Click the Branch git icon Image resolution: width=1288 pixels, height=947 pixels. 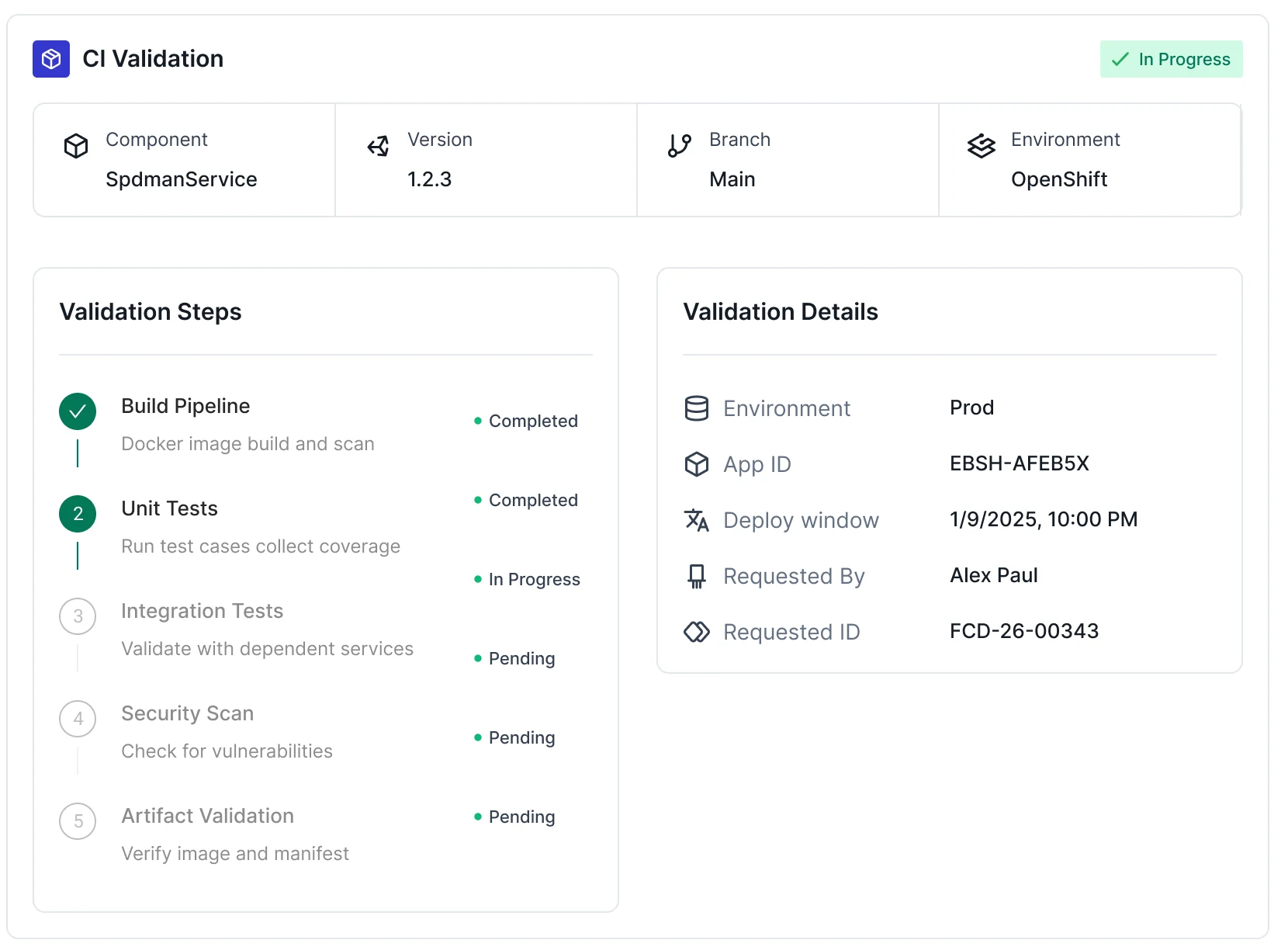(680, 146)
